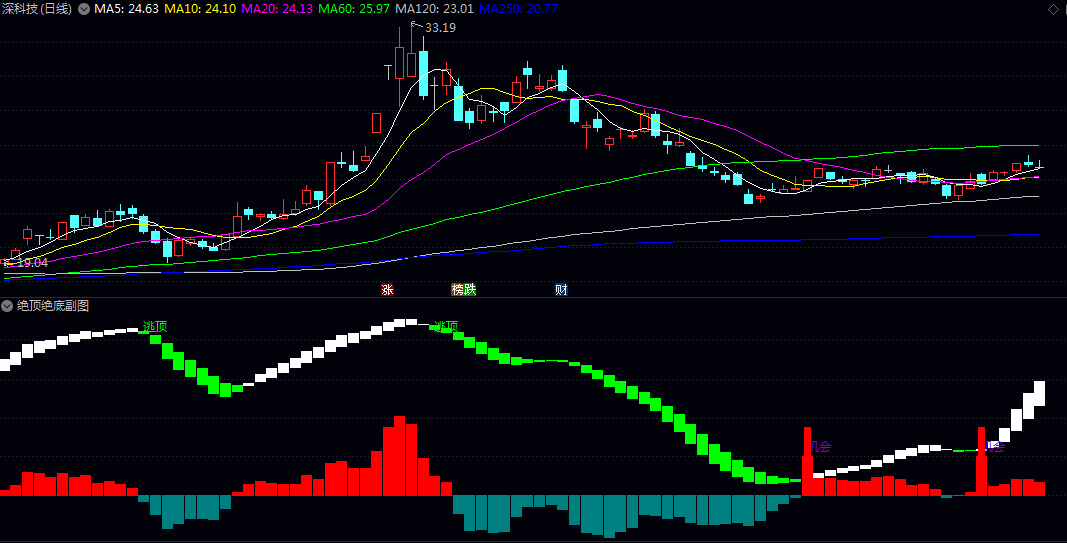Click the second 机会 signal near the right red spike
Screen dimensions: 1067x543
click(994, 447)
